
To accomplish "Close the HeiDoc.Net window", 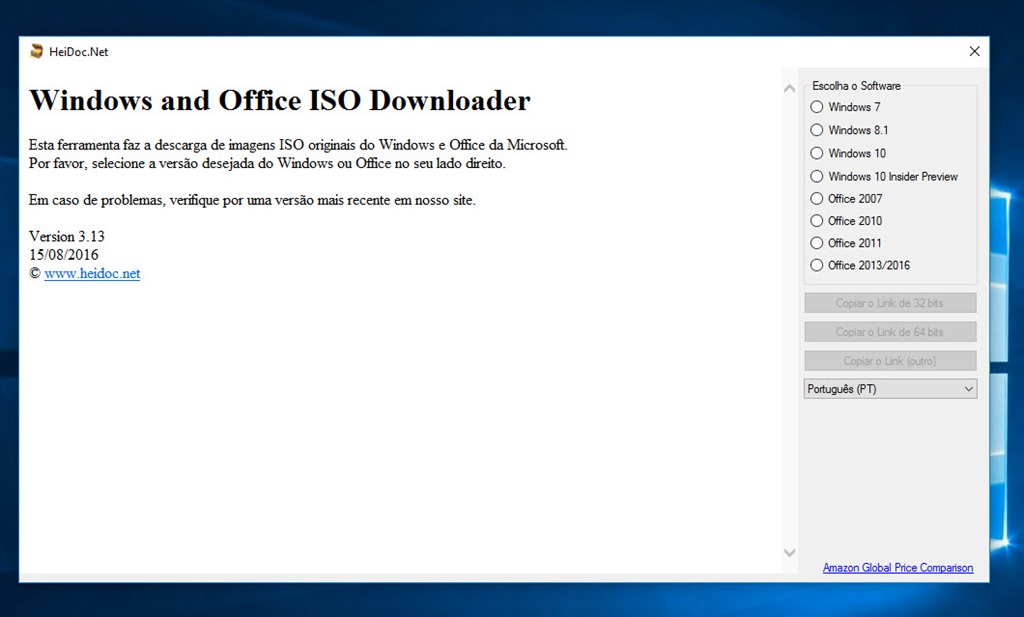I will (974, 52).
